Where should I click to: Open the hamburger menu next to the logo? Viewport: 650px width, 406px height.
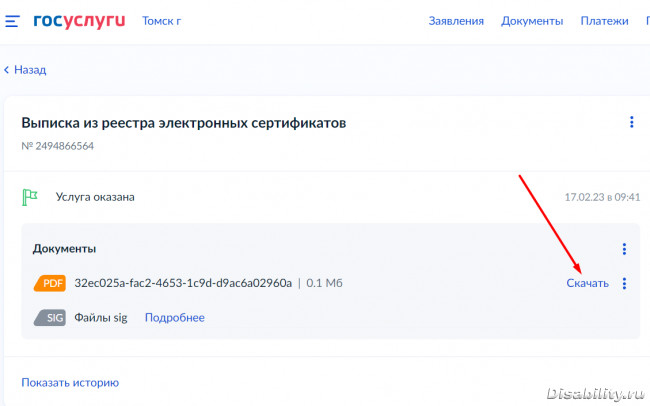(12, 21)
